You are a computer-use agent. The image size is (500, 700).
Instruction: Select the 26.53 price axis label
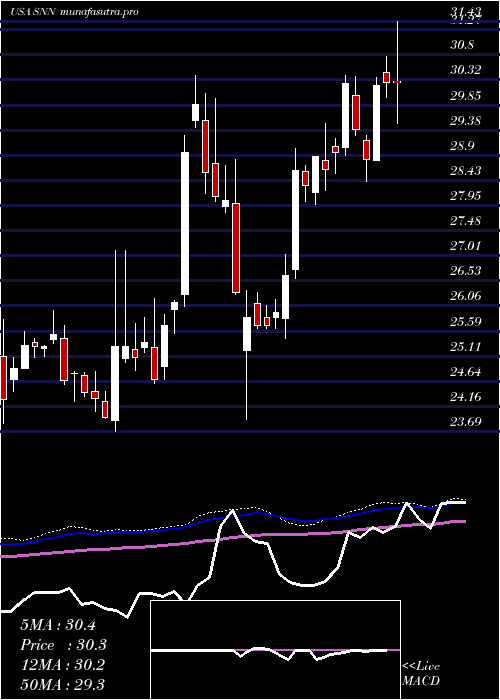(466, 271)
